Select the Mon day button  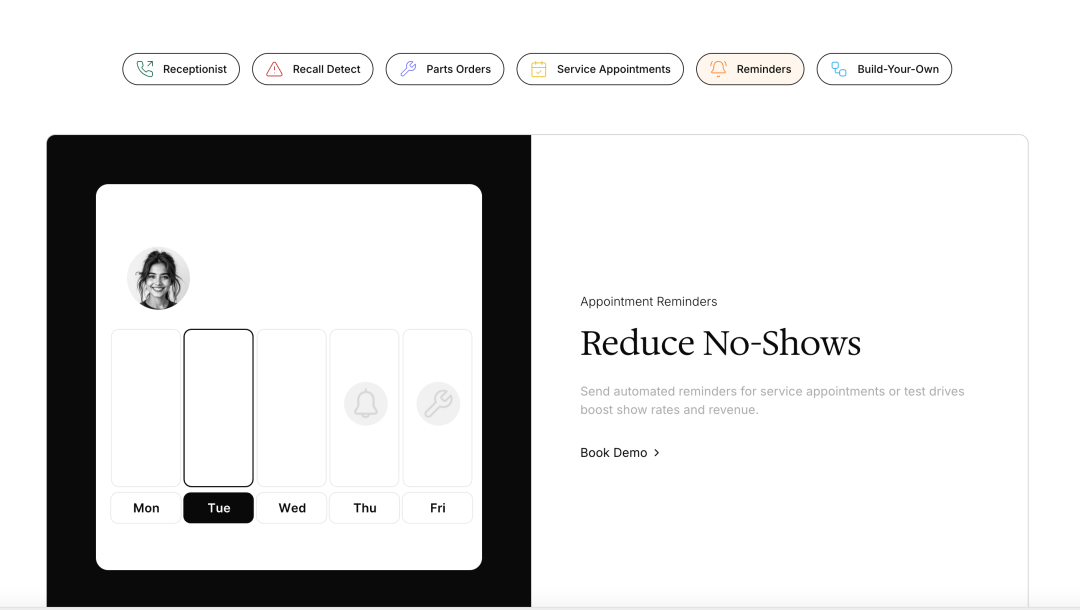click(x=146, y=508)
